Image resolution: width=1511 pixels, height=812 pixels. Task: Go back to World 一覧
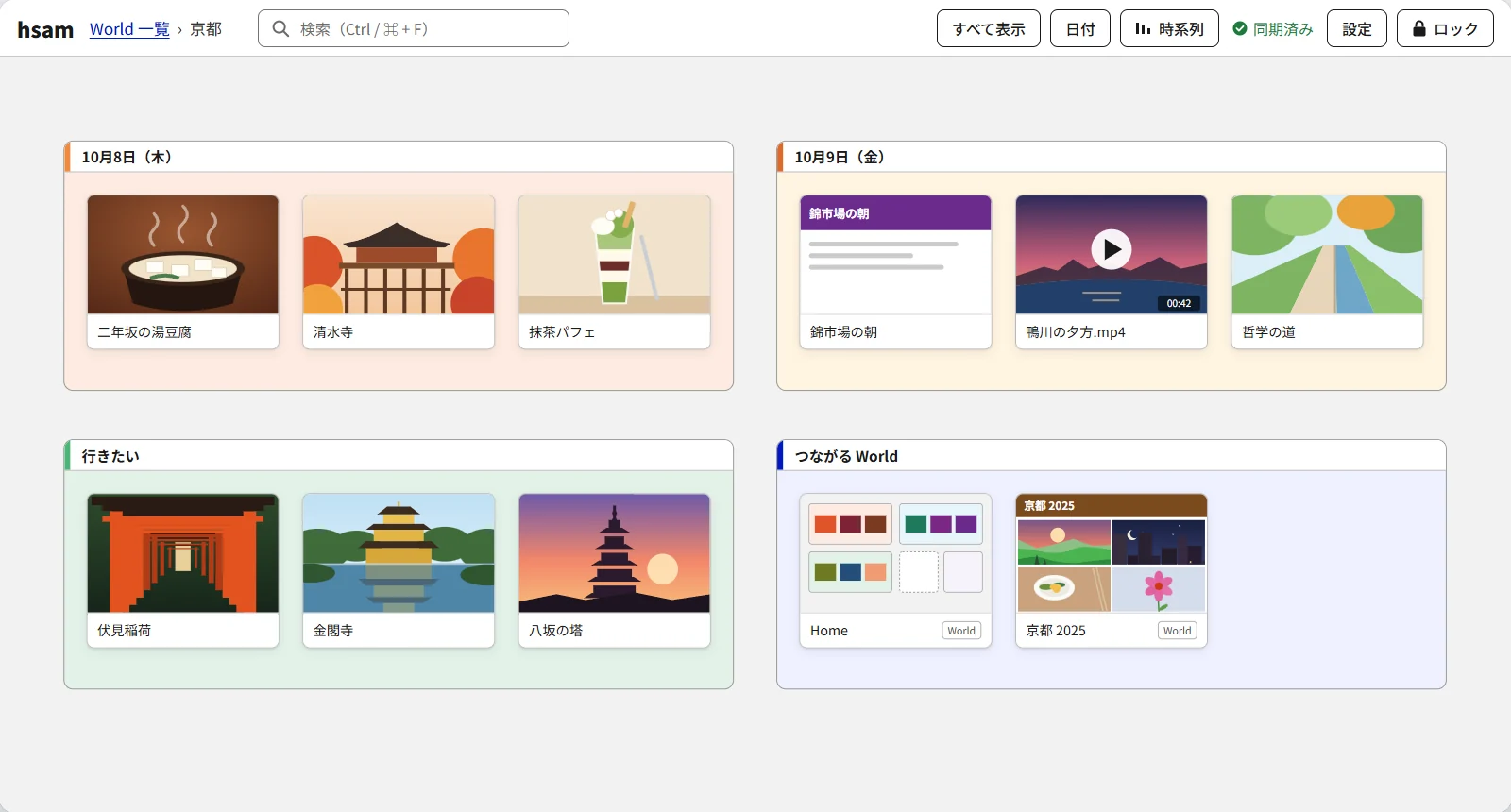129,29
